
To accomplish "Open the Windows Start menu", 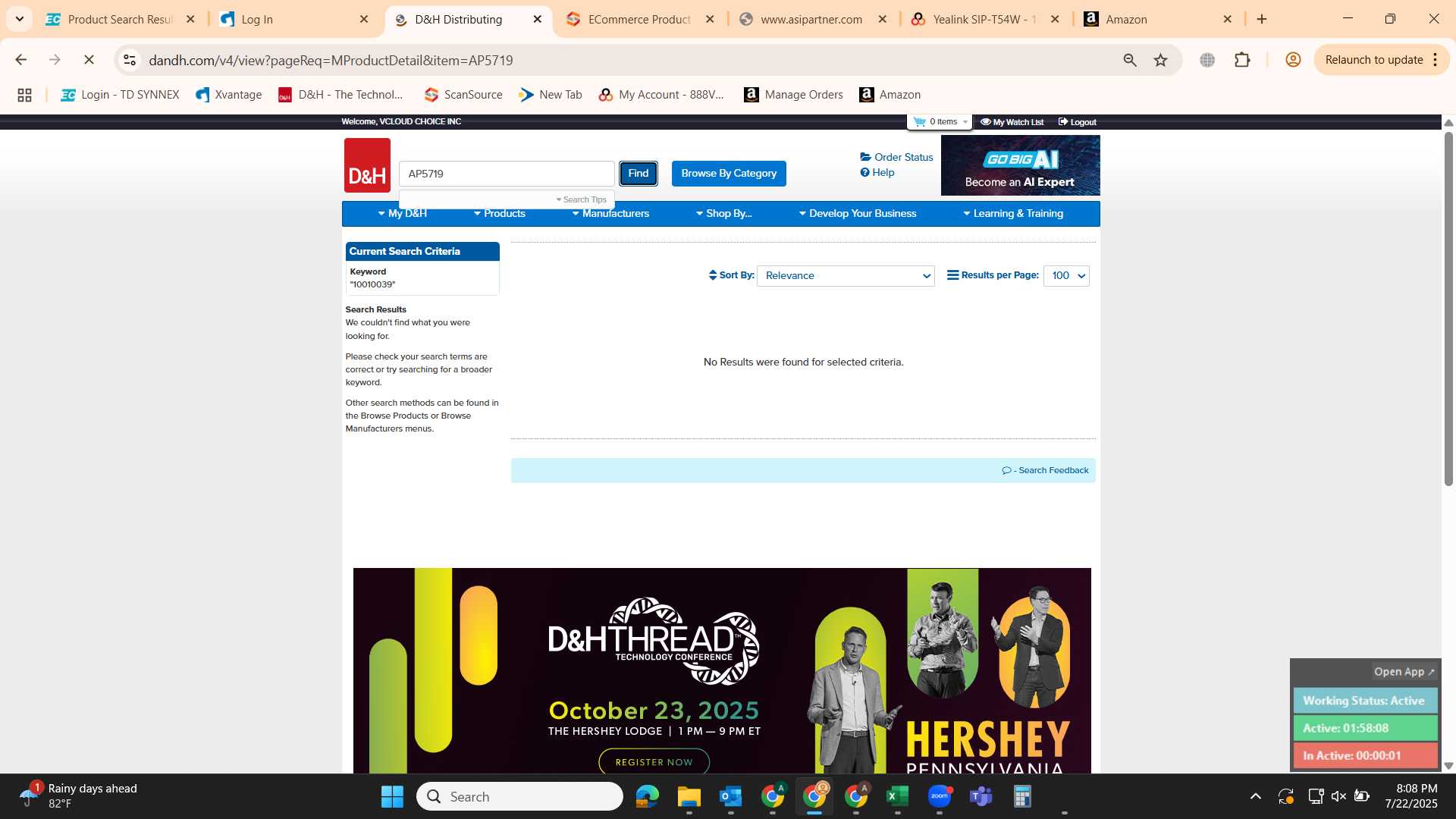I will click(x=392, y=796).
